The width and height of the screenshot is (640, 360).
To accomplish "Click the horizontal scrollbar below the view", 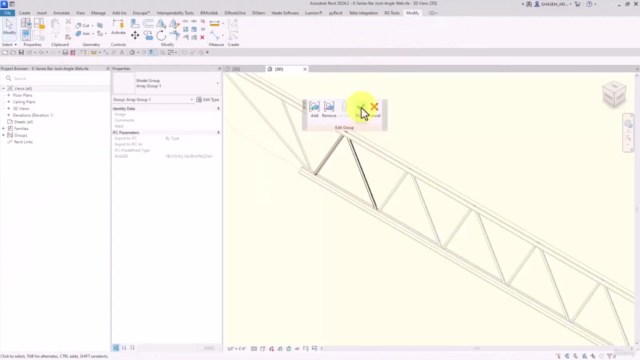I will tap(476, 349).
